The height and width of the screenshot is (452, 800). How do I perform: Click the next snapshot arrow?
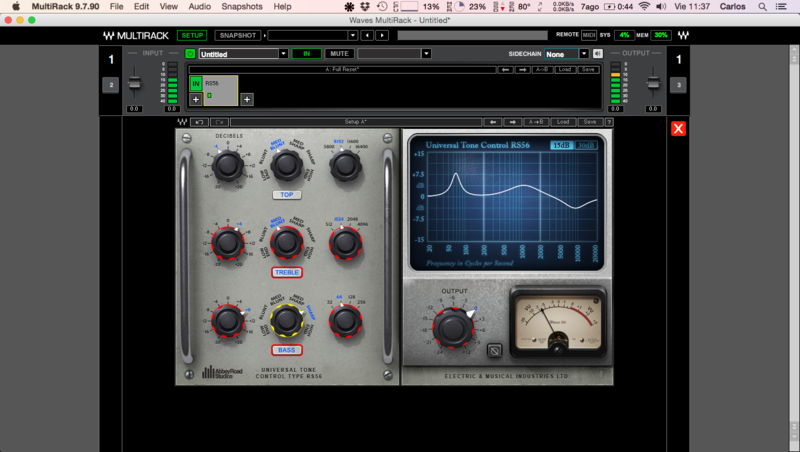click(x=382, y=35)
